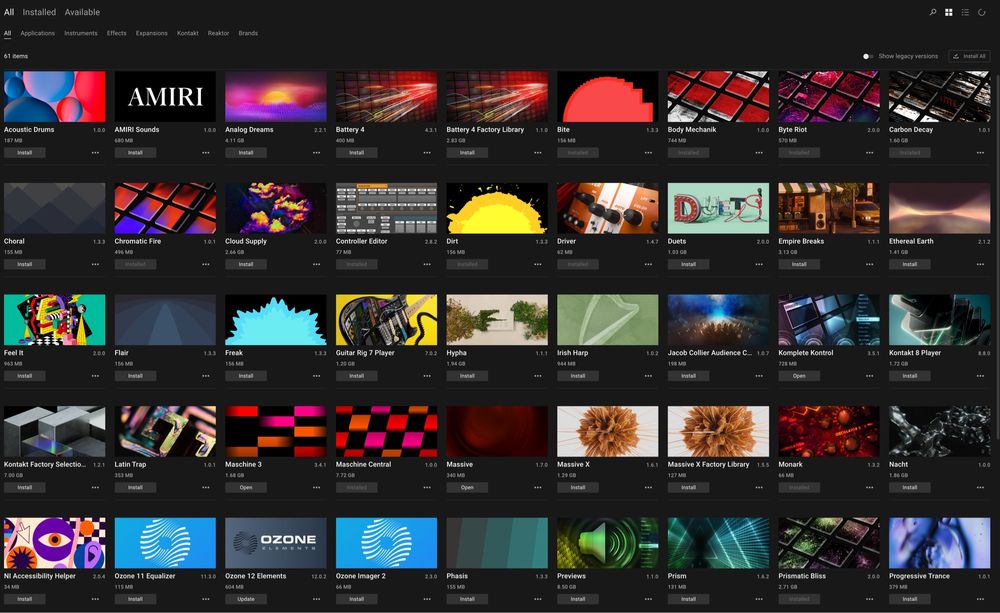Open more options for Feel It
The width and height of the screenshot is (1000, 613).
pyautogui.click(x=95, y=376)
